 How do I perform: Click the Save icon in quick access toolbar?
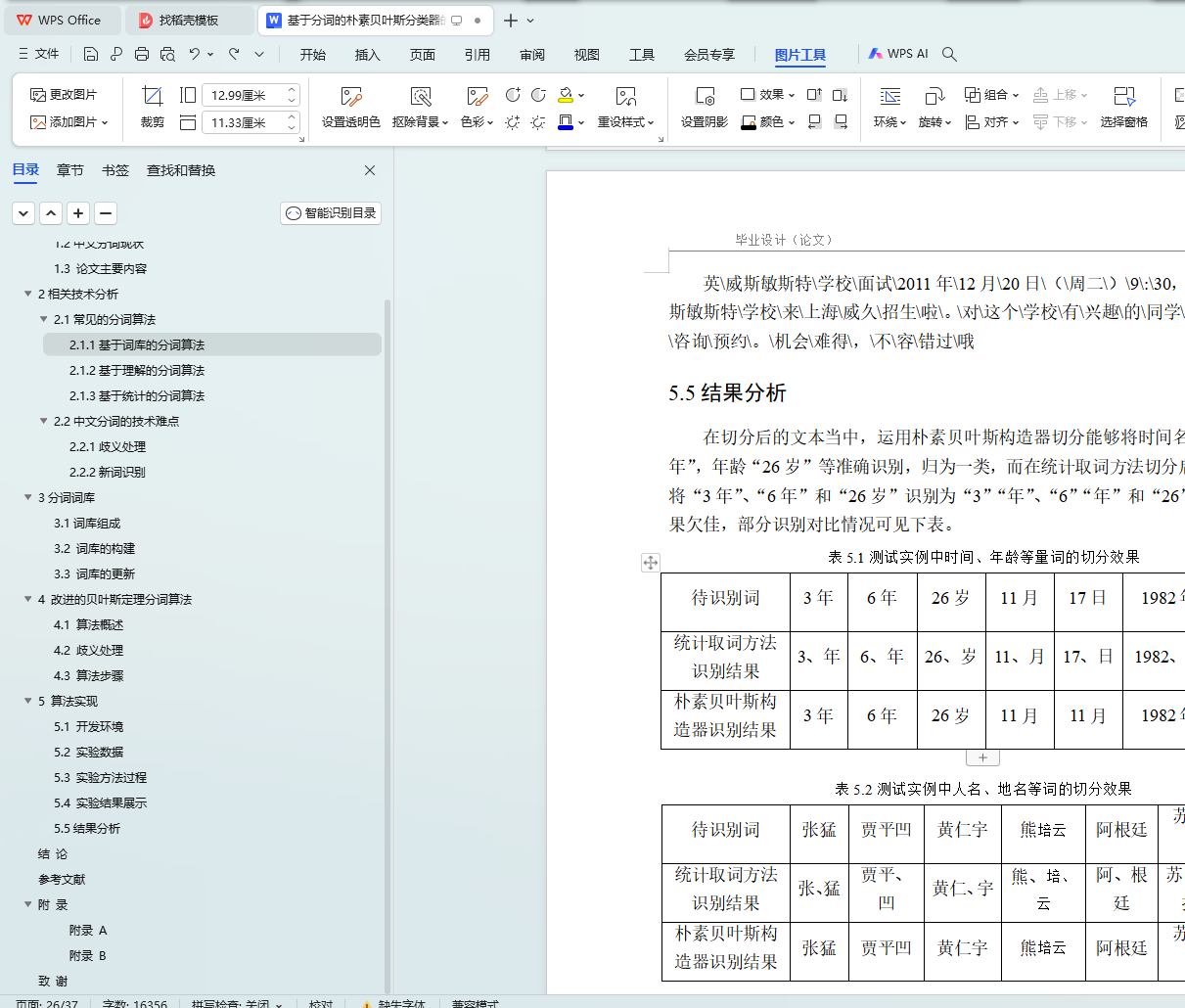click(x=91, y=55)
